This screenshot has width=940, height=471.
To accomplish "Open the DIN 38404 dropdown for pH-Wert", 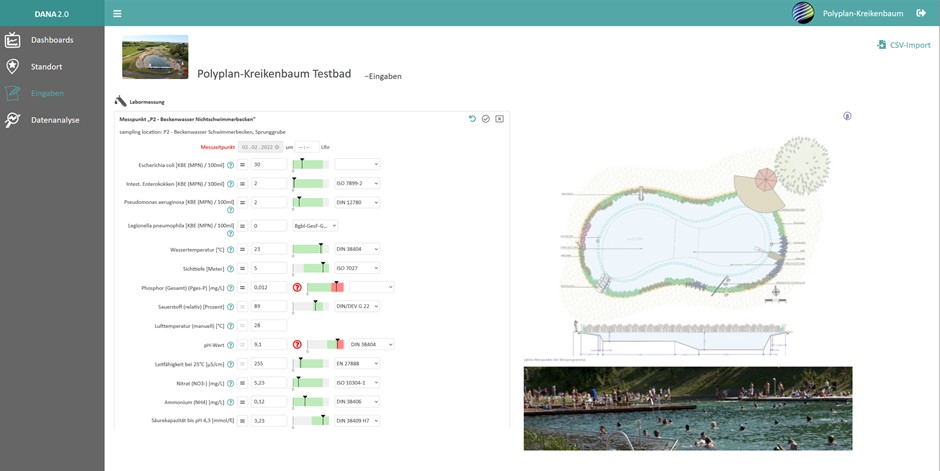I will [x=371, y=345].
